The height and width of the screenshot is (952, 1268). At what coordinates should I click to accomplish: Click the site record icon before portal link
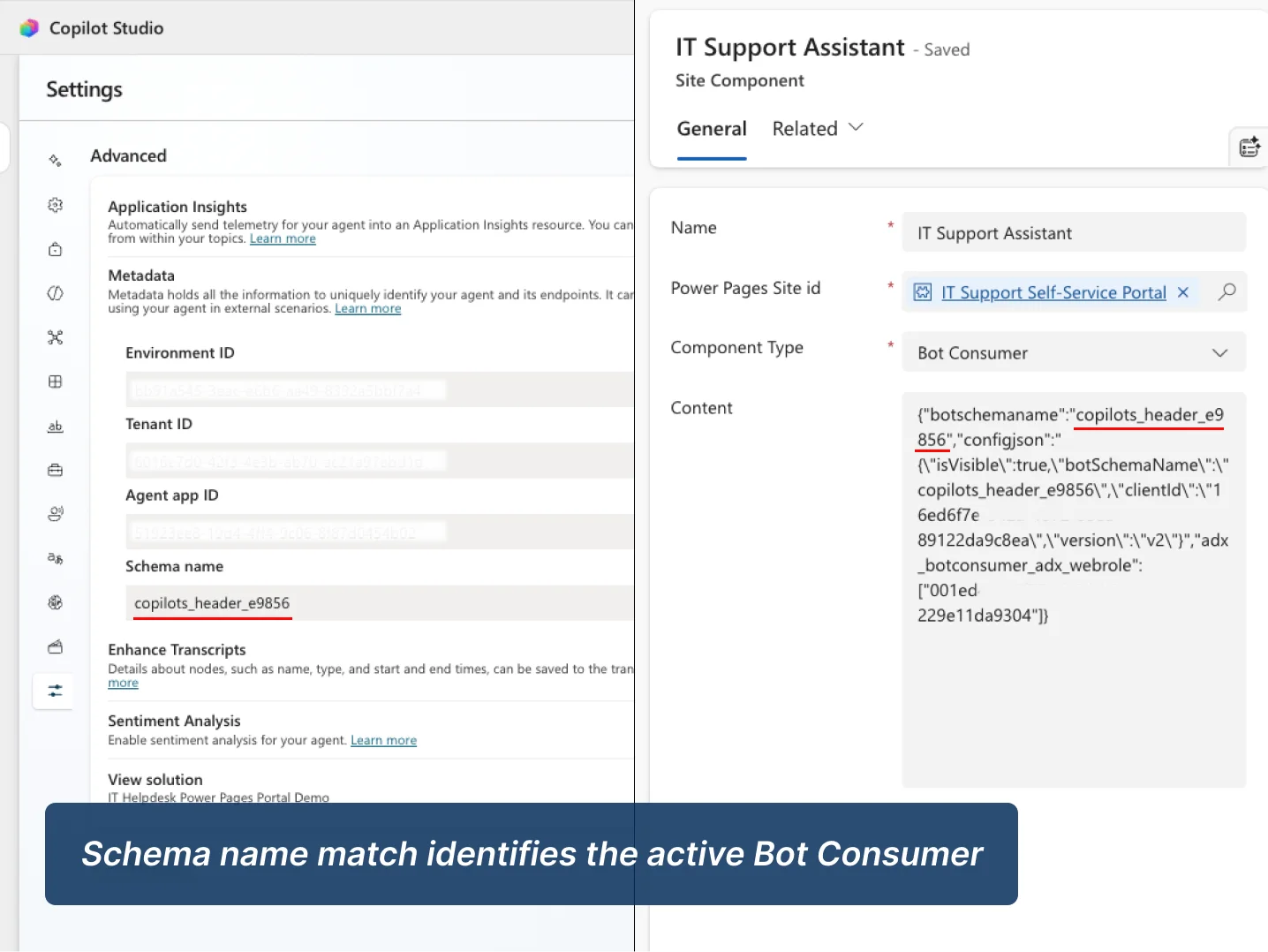click(923, 292)
